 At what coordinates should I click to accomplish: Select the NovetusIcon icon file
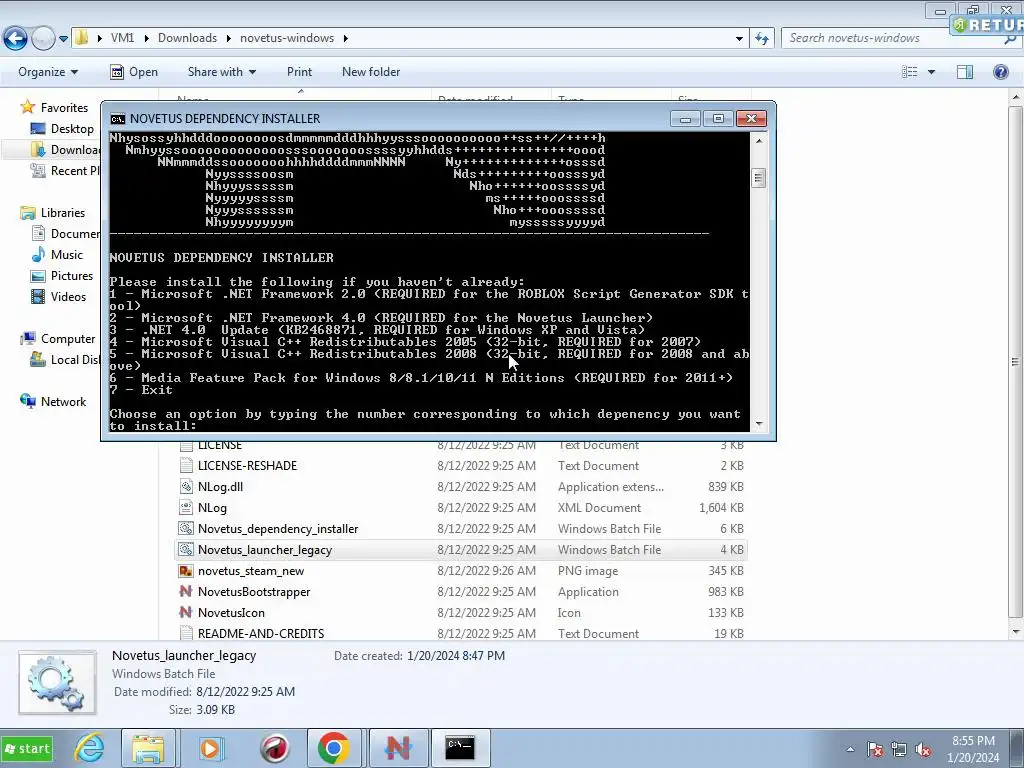coord(231,613)
